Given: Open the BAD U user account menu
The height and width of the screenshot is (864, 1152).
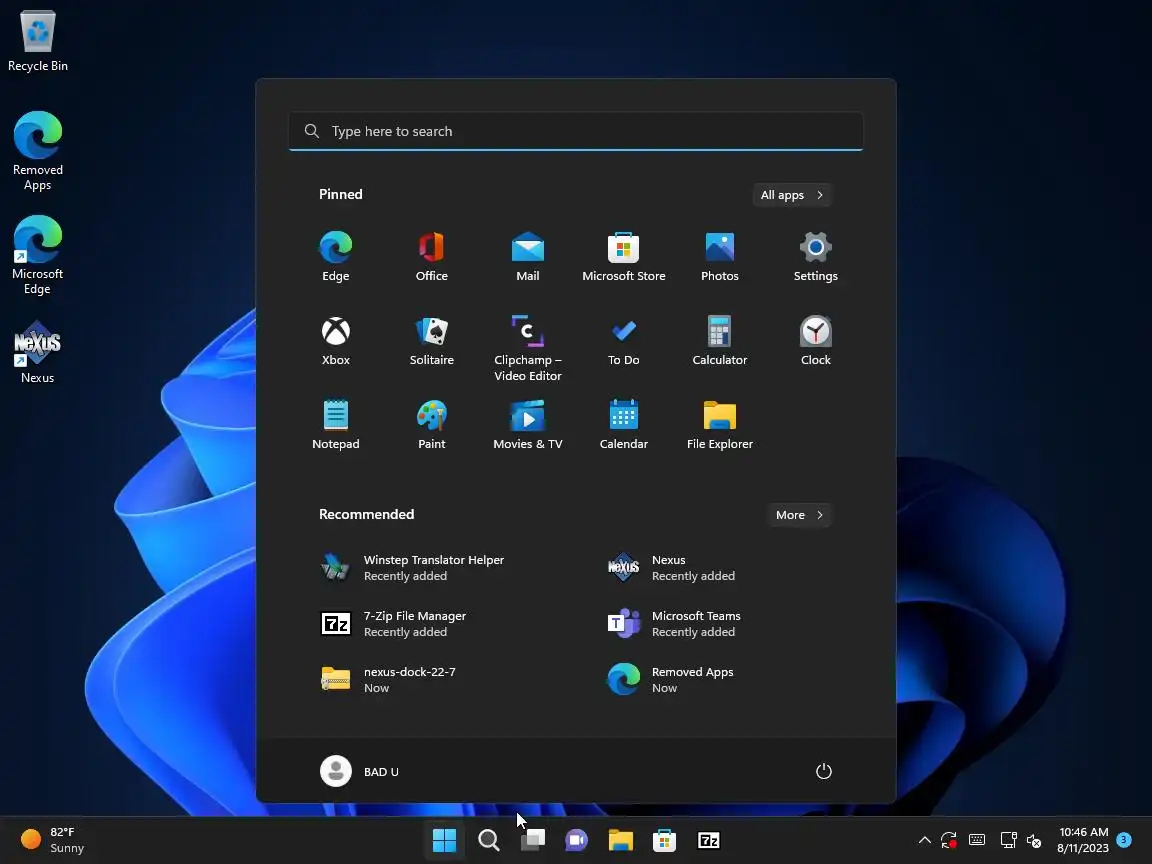Looking at the screenshot, I should tap(360, 771).
